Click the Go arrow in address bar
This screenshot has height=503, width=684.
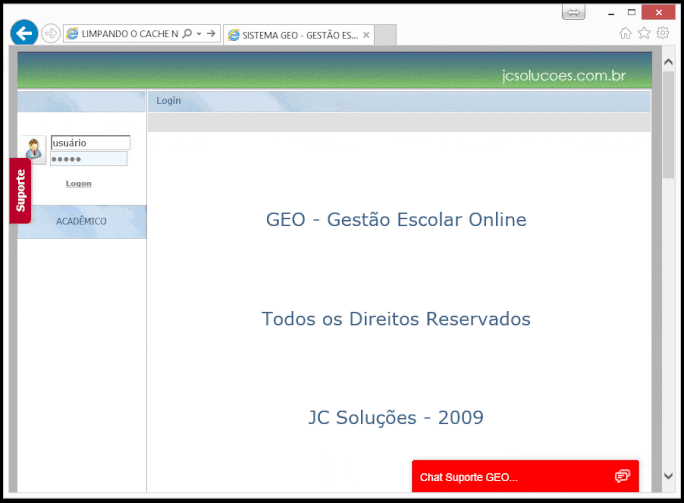pos(211,33)
